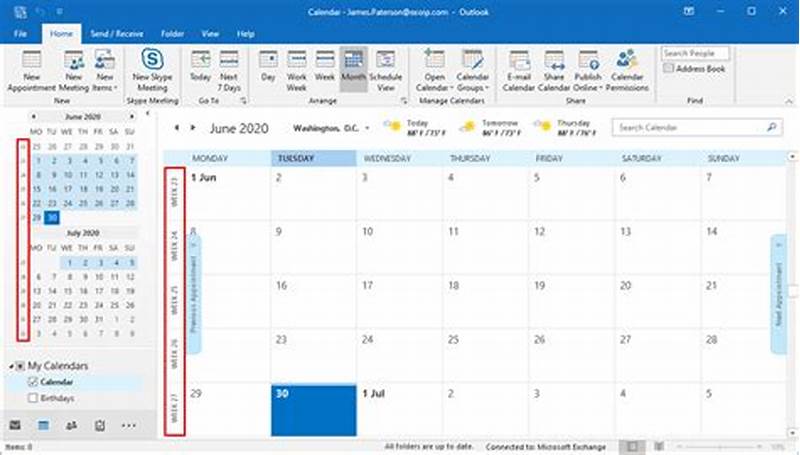The height and width of the screenshot is (455, 800).
Task: Collapse the folder pane with the arrow
Action: coord(147,114)
